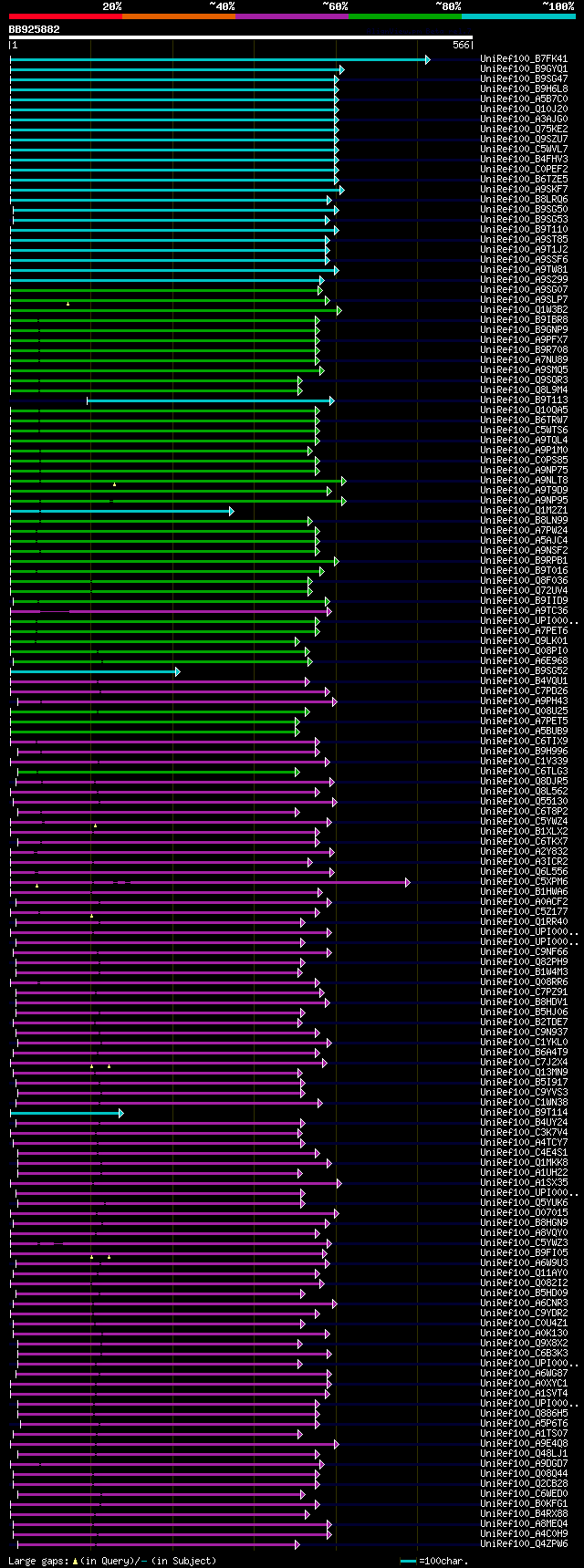This screenshot has width=584, height=1568.
Task: Click the UniRef100_B9SG52 label
Action: click(x=524, y=670)
